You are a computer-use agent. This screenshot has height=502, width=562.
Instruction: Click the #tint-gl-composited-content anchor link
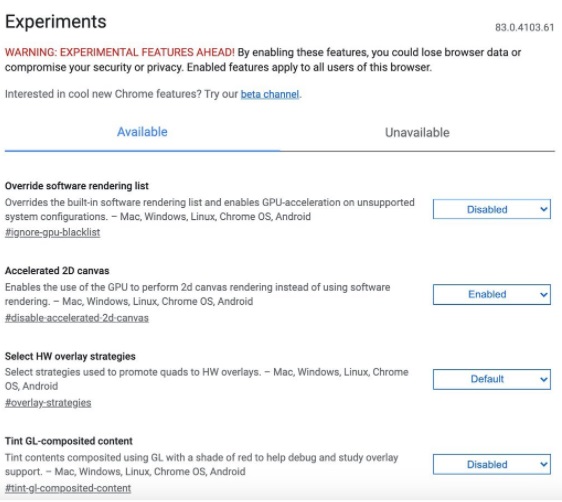coord(68,488)
